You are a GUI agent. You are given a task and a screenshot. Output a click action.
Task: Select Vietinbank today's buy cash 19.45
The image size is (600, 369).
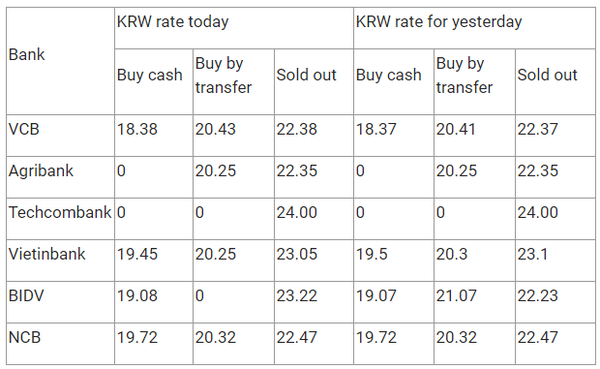pos(137,254)
